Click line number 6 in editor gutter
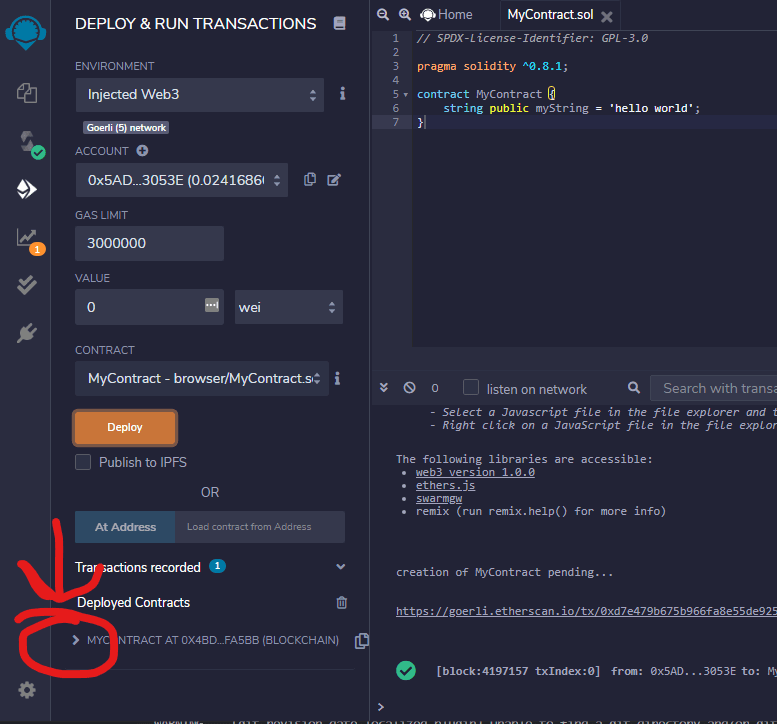The width and height of the screenshot is (777, 724). click(395, 108)
